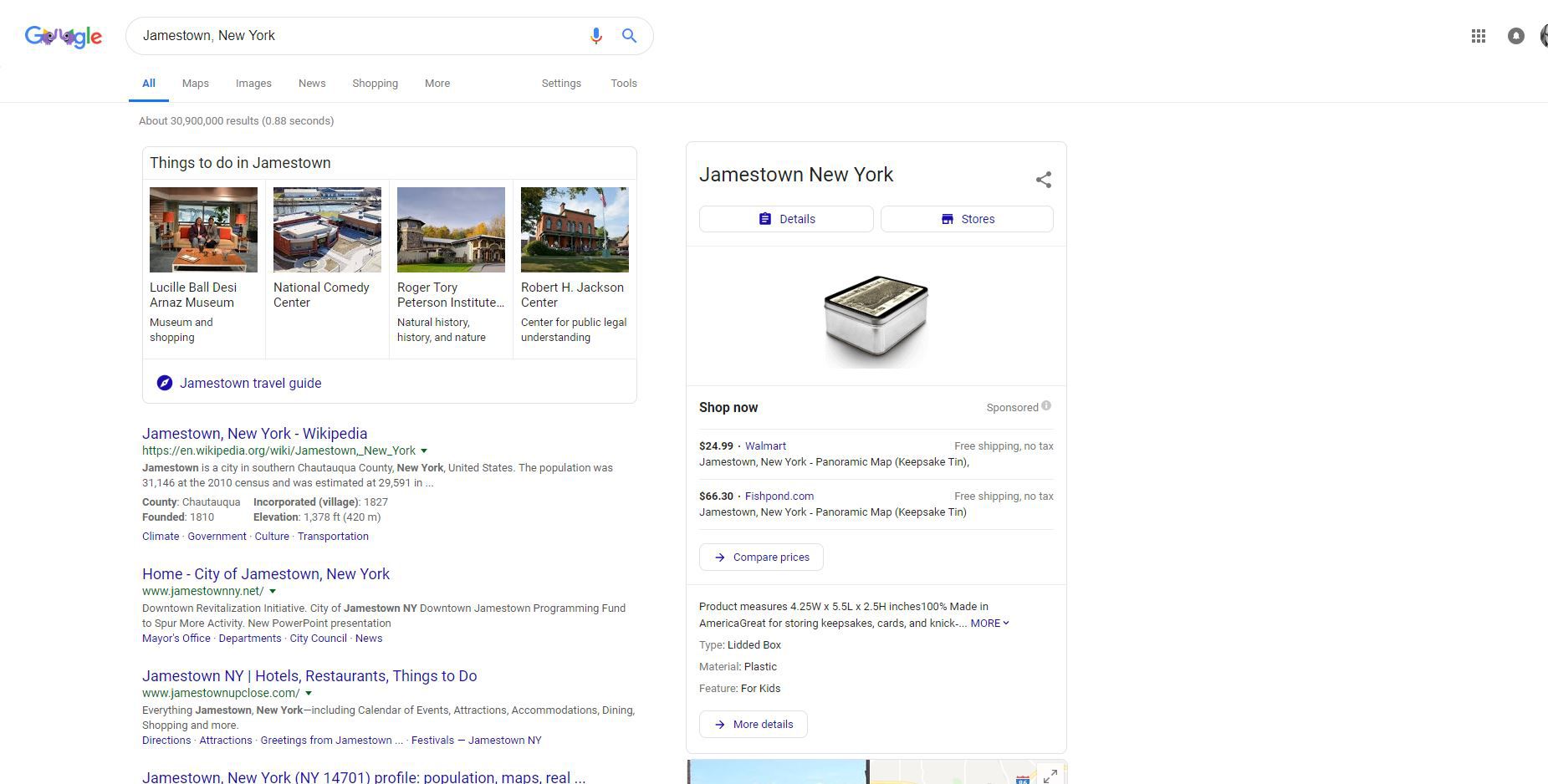
Task: Click the Stores button in product panel
Action: coord(967,219)
